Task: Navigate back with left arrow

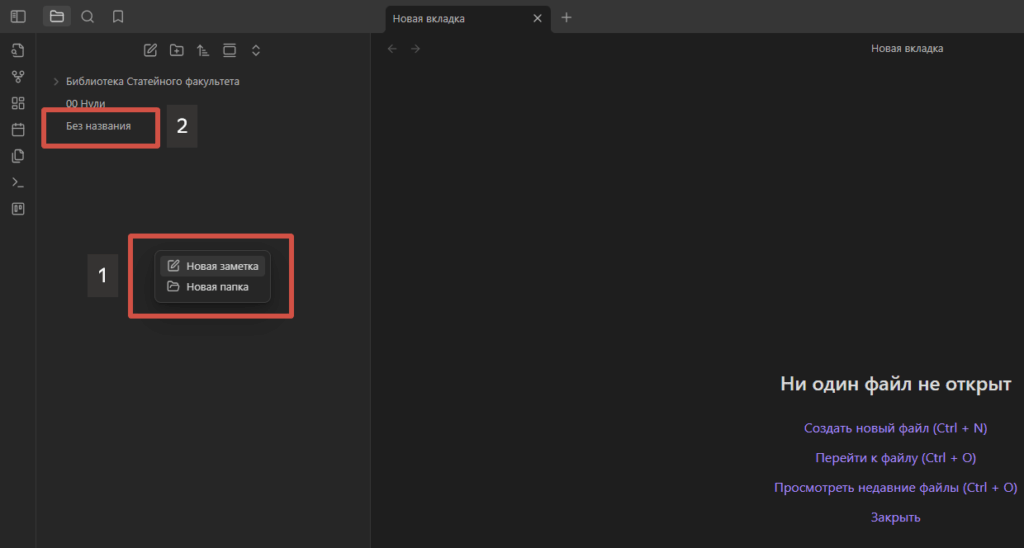Action: pyautogui.click(x=392, y=49)
